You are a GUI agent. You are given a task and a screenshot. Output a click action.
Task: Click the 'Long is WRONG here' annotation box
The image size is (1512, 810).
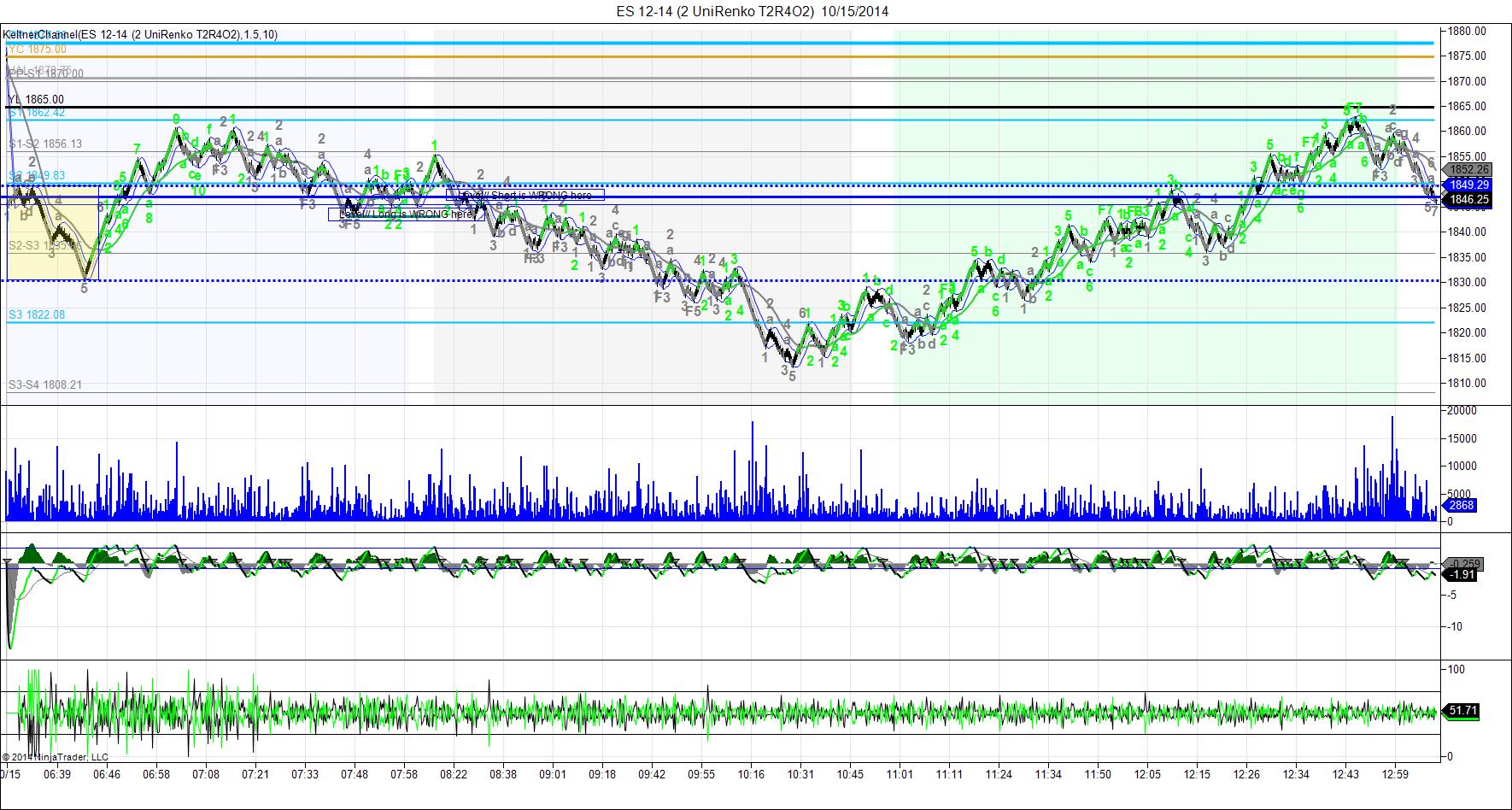pos(407,214)
